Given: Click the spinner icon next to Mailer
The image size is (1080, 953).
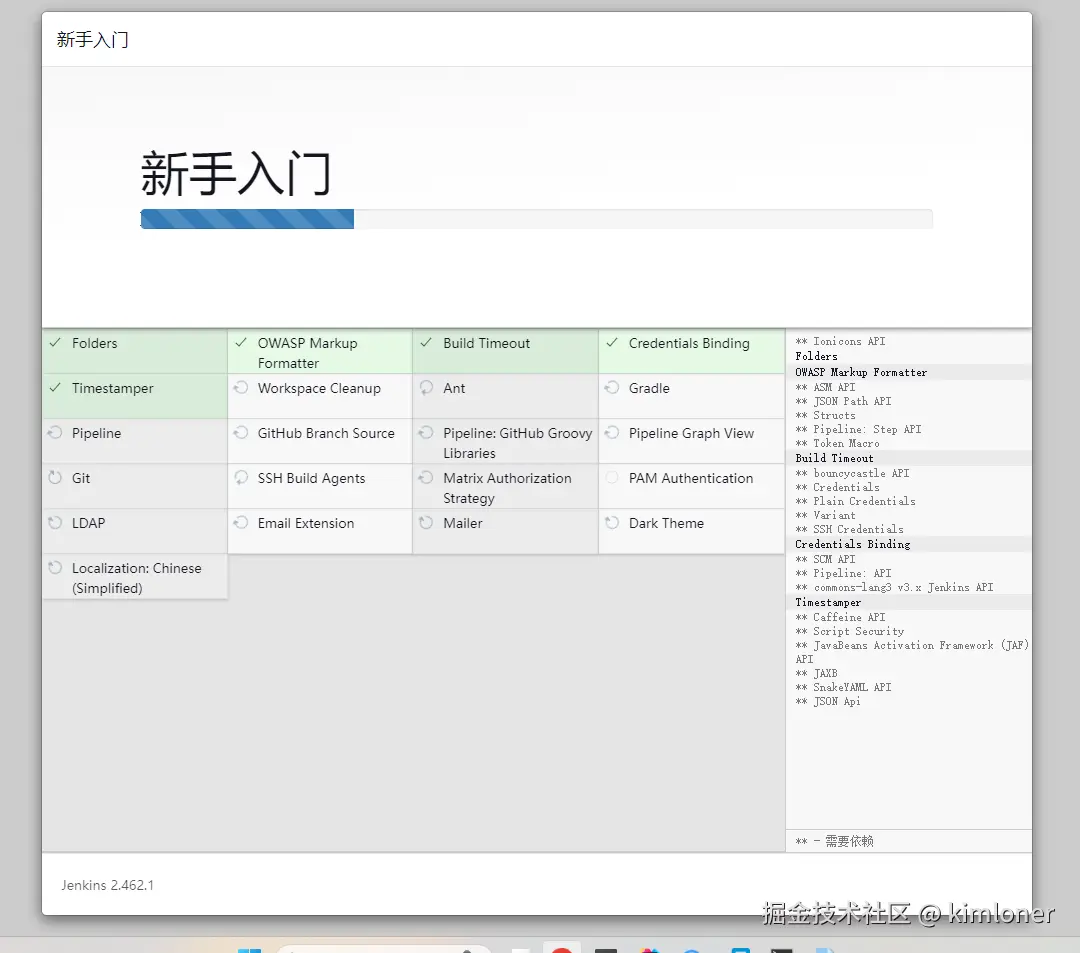Looking at the screenshot, I should (426, 523).
